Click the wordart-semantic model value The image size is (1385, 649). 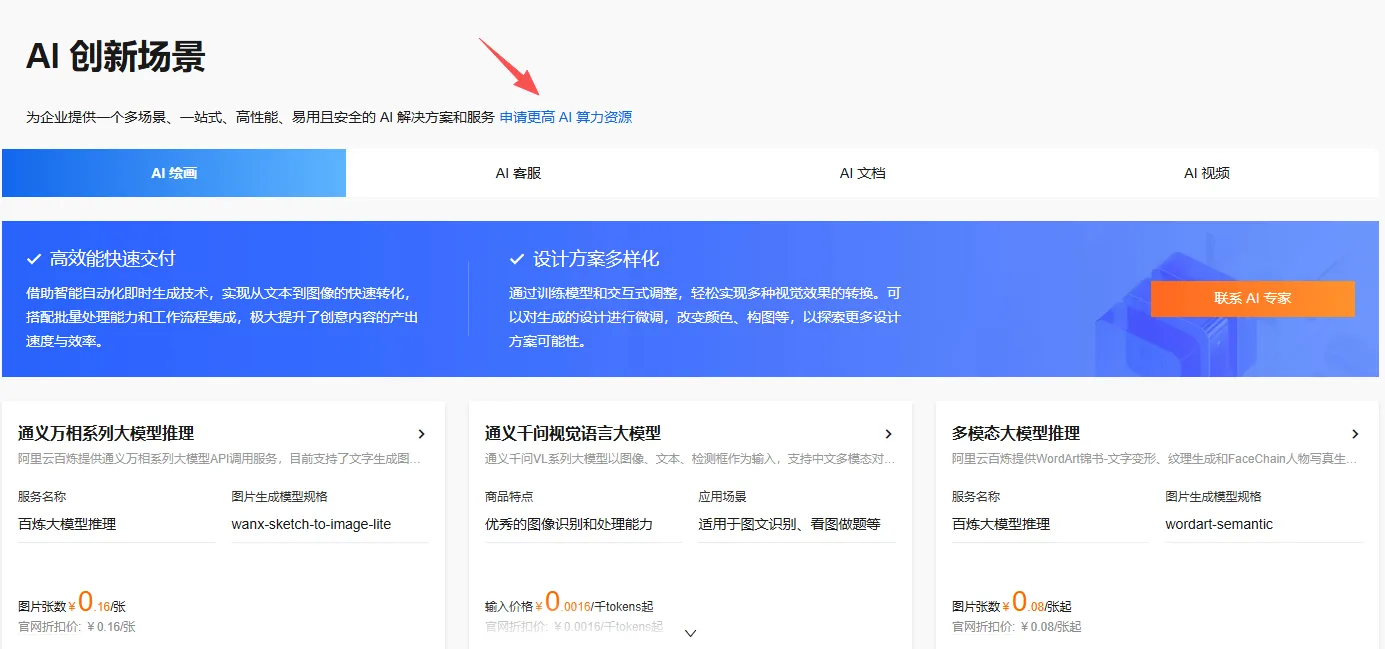pos(1219,524)
